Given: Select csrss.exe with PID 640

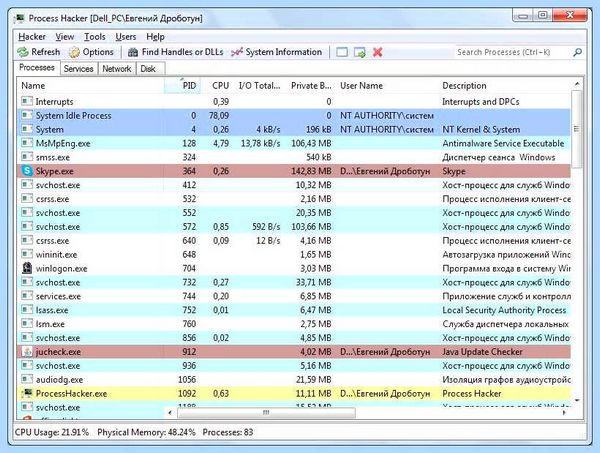Looking at the screenshot, I should (x=294, y=241).
